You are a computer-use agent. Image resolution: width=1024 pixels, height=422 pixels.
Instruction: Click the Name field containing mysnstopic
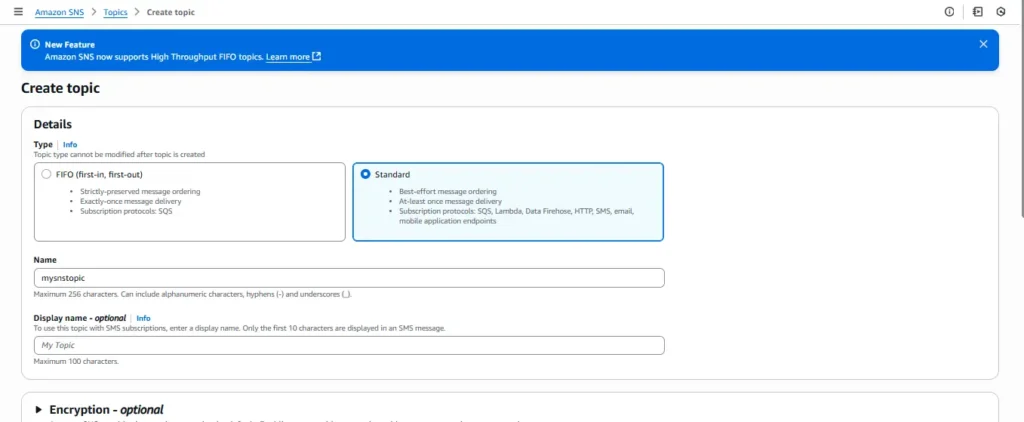(349, 278)
